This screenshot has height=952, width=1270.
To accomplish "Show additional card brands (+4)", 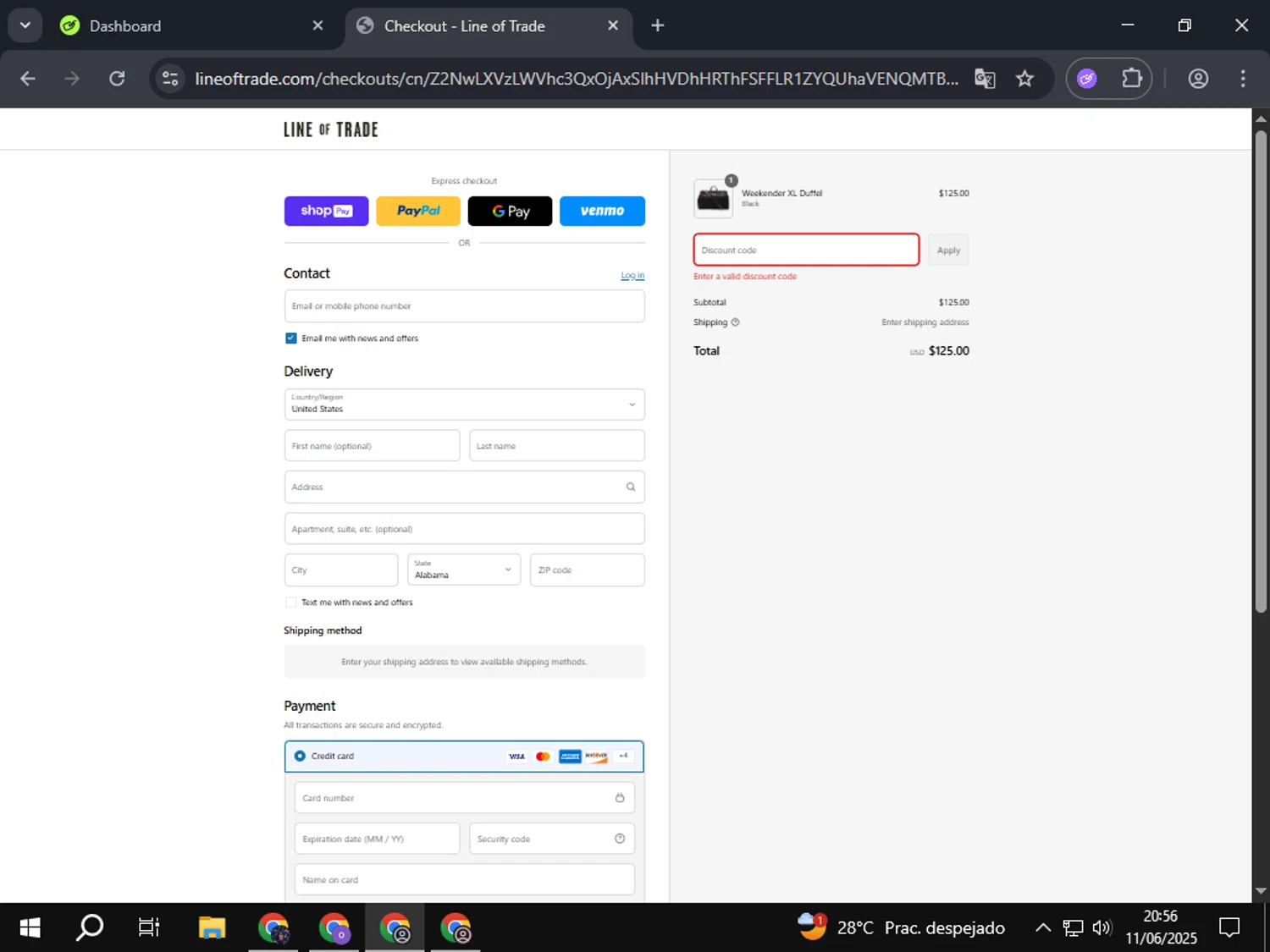I will tap(624, 757).
